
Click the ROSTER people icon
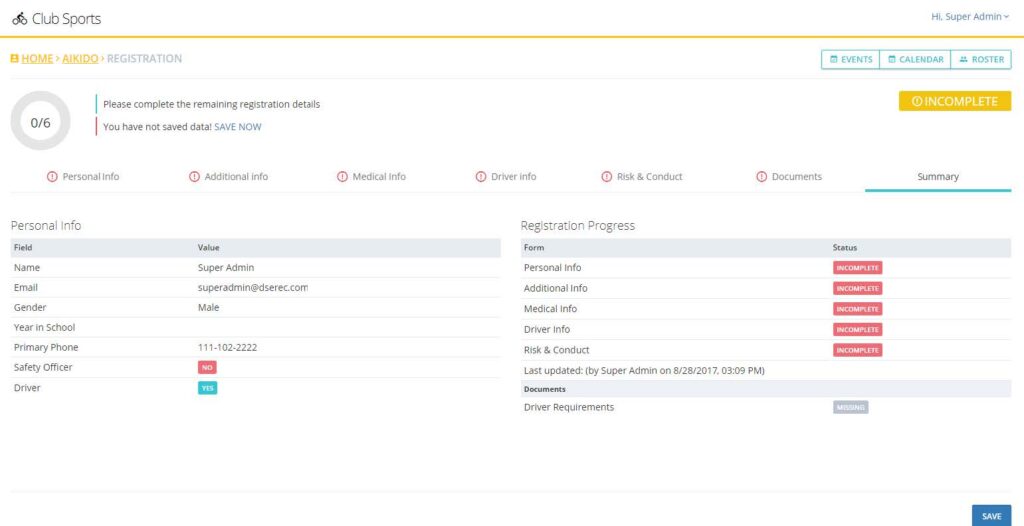(963, 59)
